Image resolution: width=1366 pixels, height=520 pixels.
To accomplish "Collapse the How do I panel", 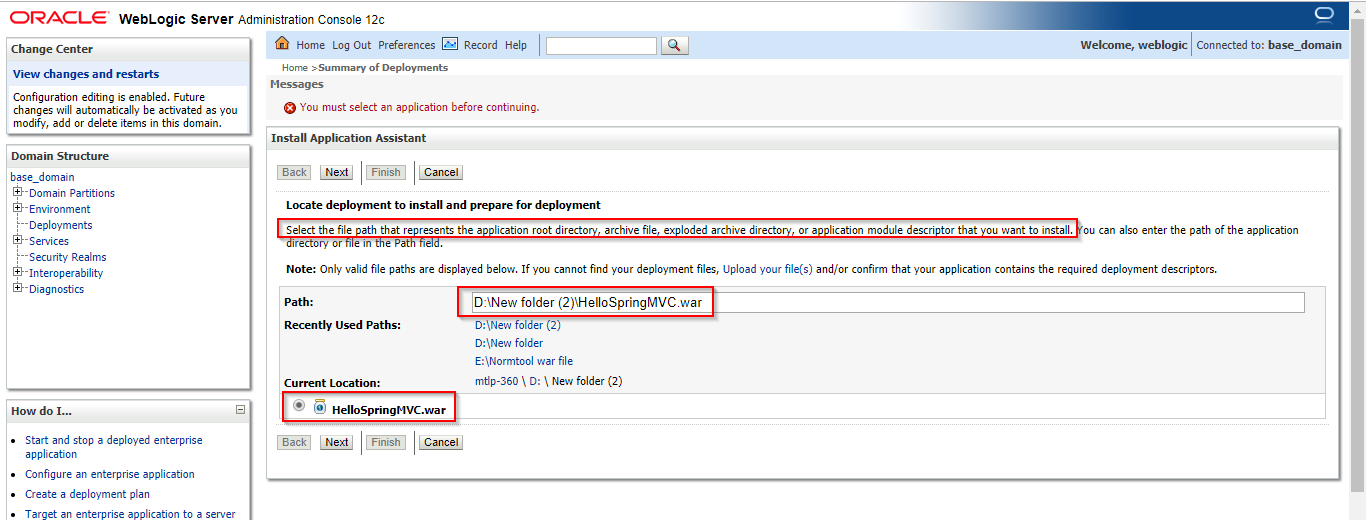I will [x=240, y=410].
